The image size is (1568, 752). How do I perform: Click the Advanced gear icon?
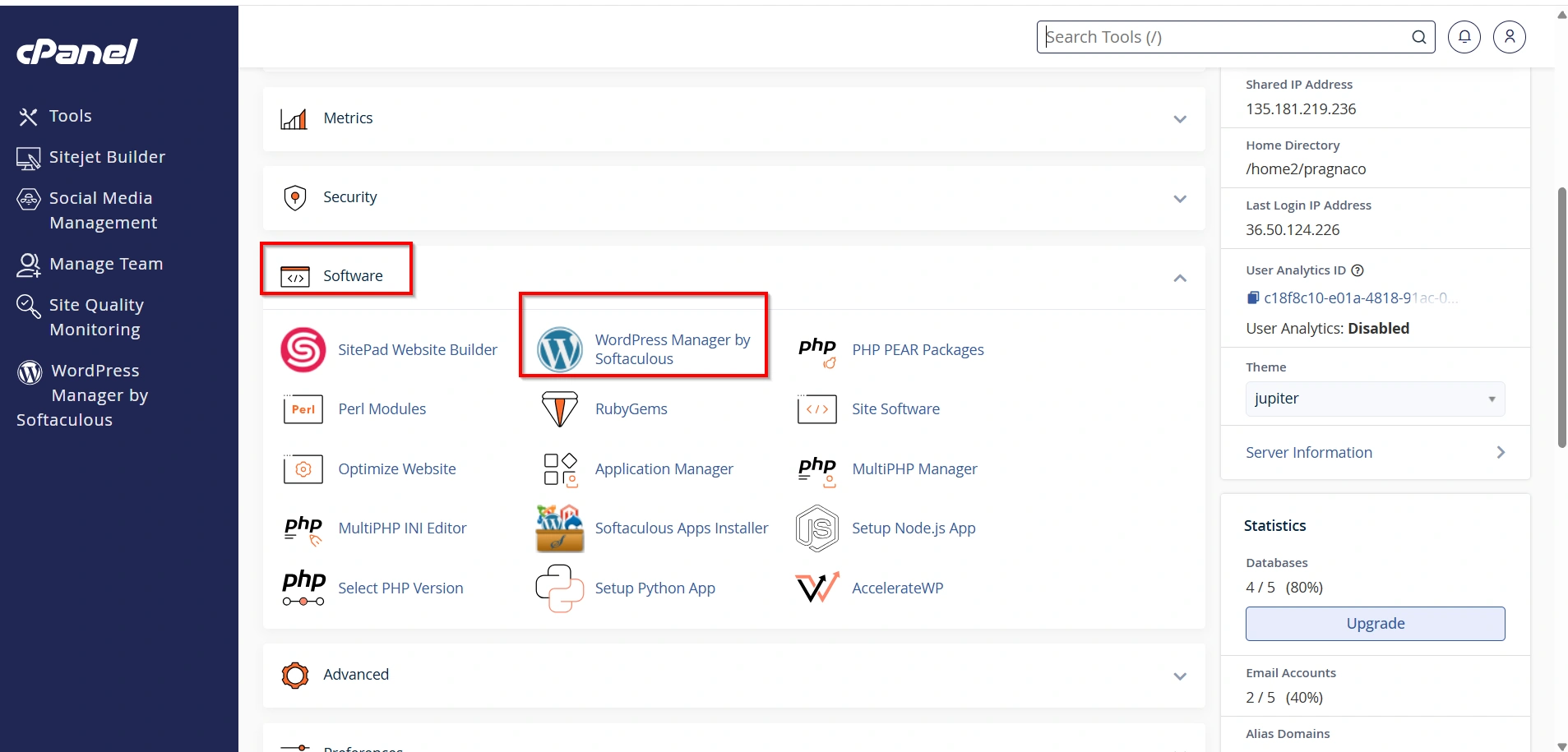(x=295, y=676)
